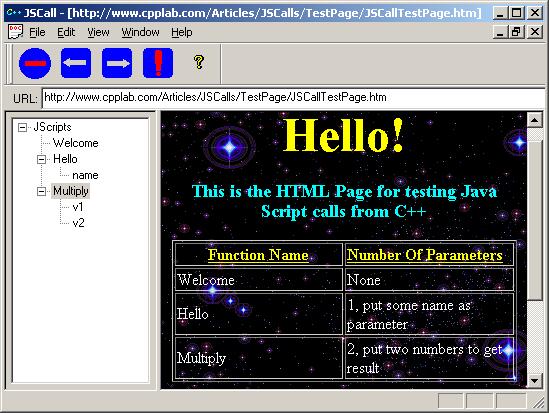This screenshot has width=549, height=413.
Task: Select the Hello item in the tree
Action: tap(65, 159)
